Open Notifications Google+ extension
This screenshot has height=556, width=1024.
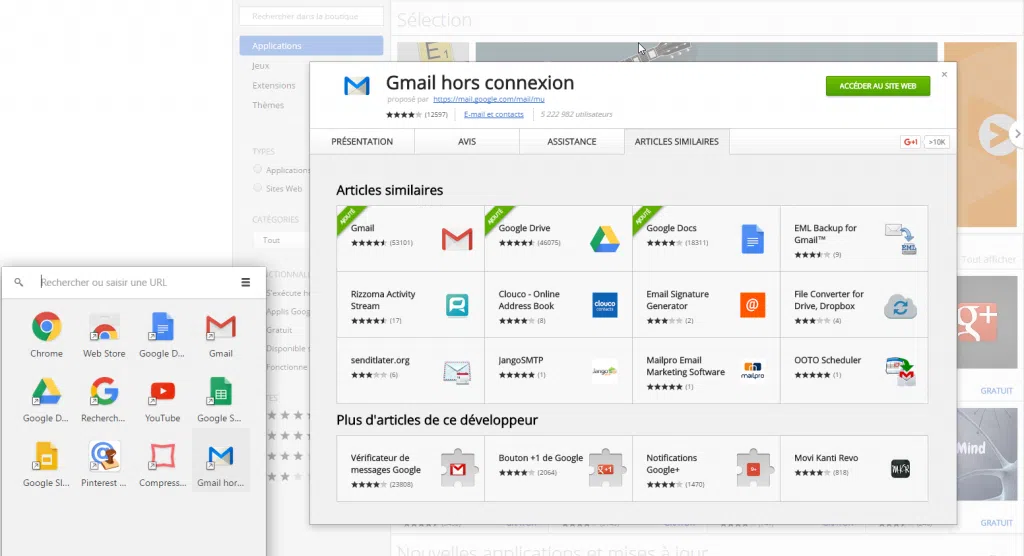706,468
